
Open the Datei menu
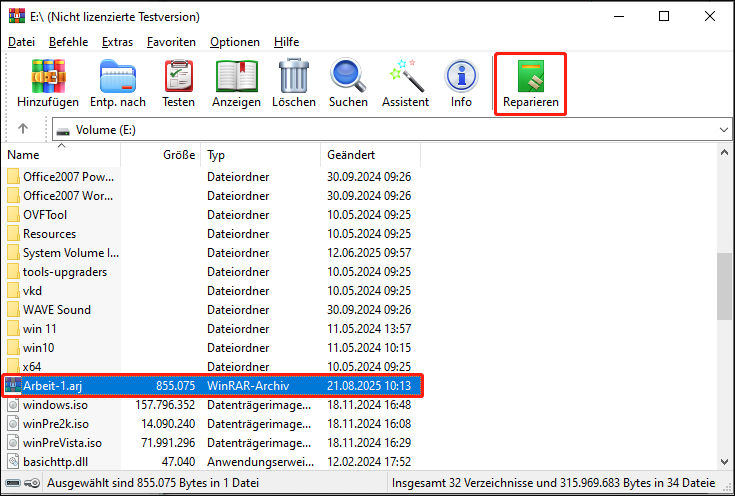22,42
